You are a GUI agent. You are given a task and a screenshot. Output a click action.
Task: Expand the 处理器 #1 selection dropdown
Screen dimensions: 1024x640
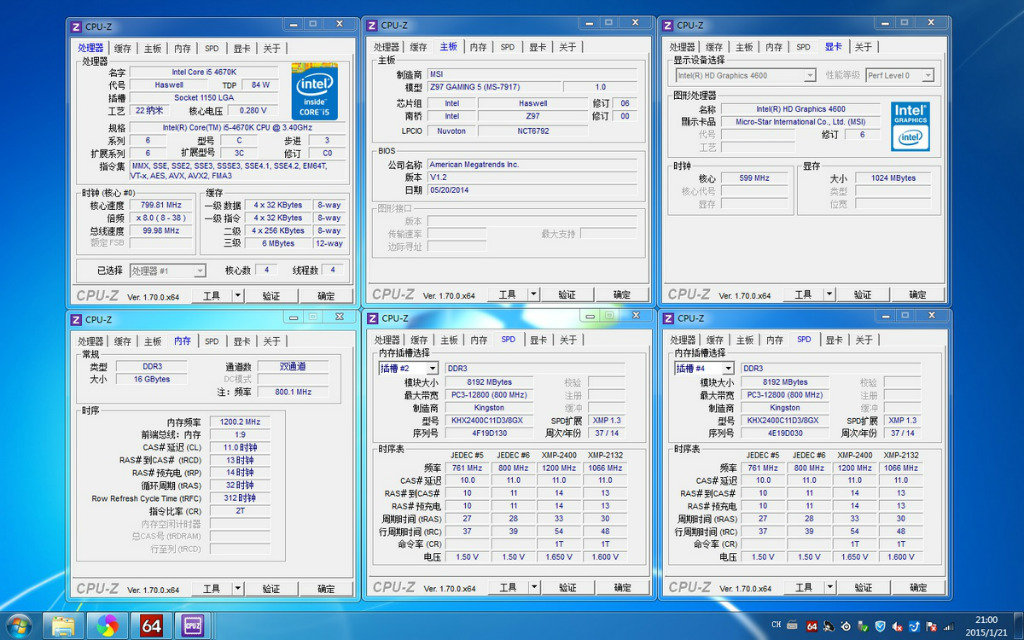click(168, 270)
